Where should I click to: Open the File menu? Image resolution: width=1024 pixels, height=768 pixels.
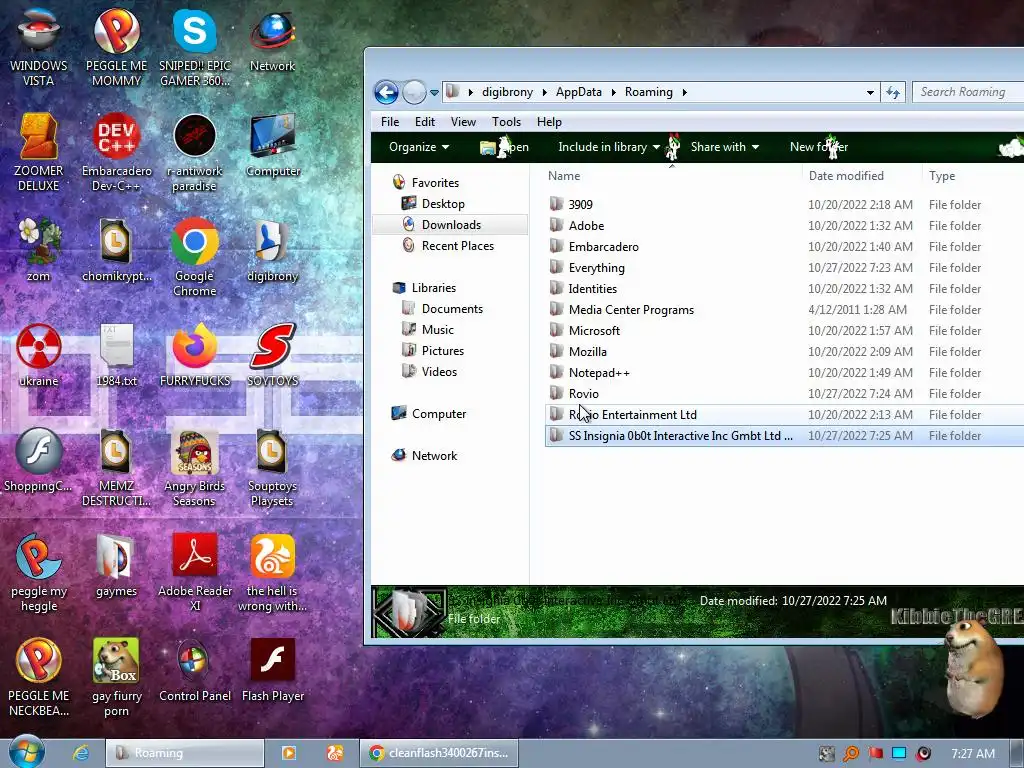click(x=390, y=122)
